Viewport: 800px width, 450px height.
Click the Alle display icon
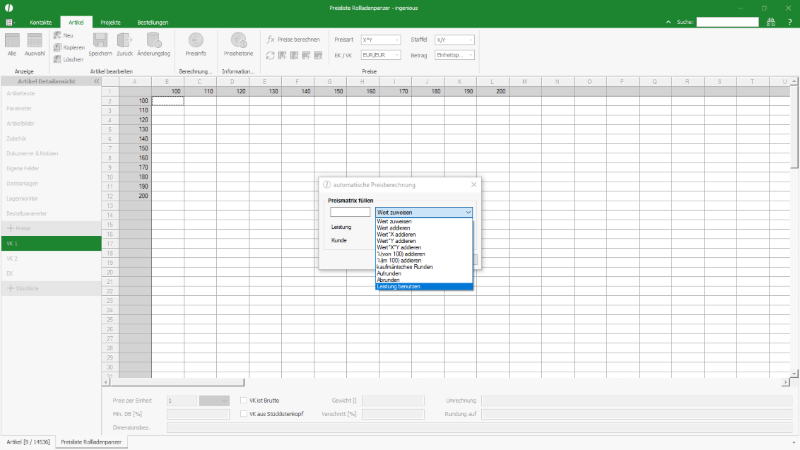click(12, 40)
